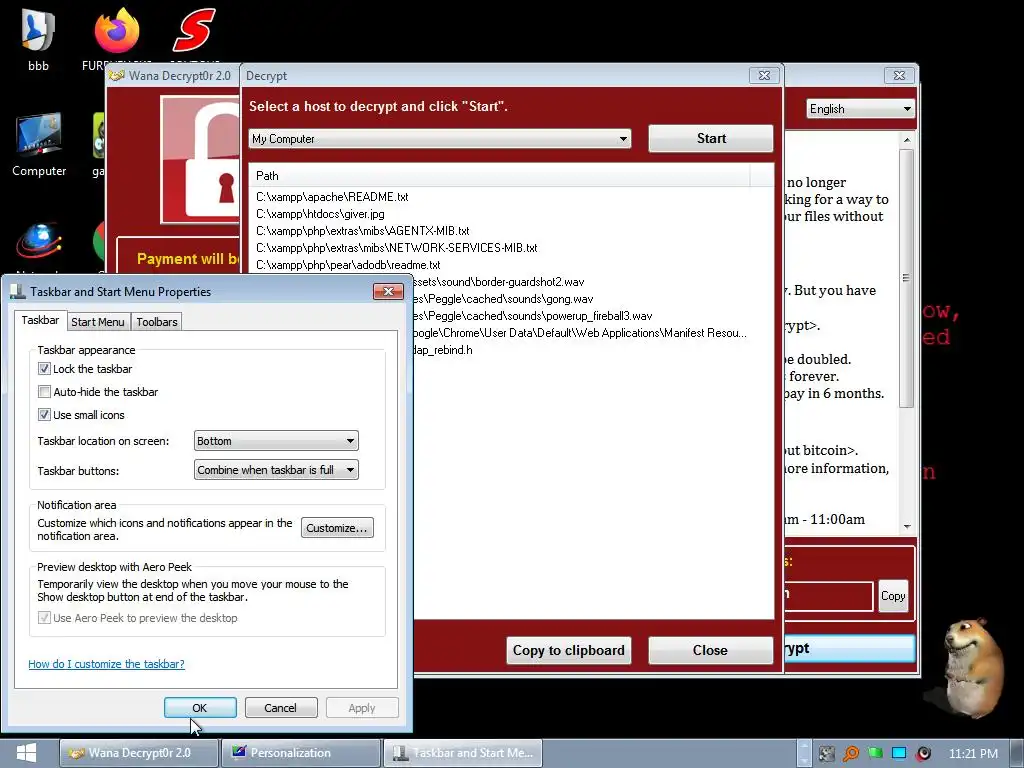This screenshot has width=1024, height=768.
Task: Click the gray puzzle tray icon
Action: [x=827, y=754]
